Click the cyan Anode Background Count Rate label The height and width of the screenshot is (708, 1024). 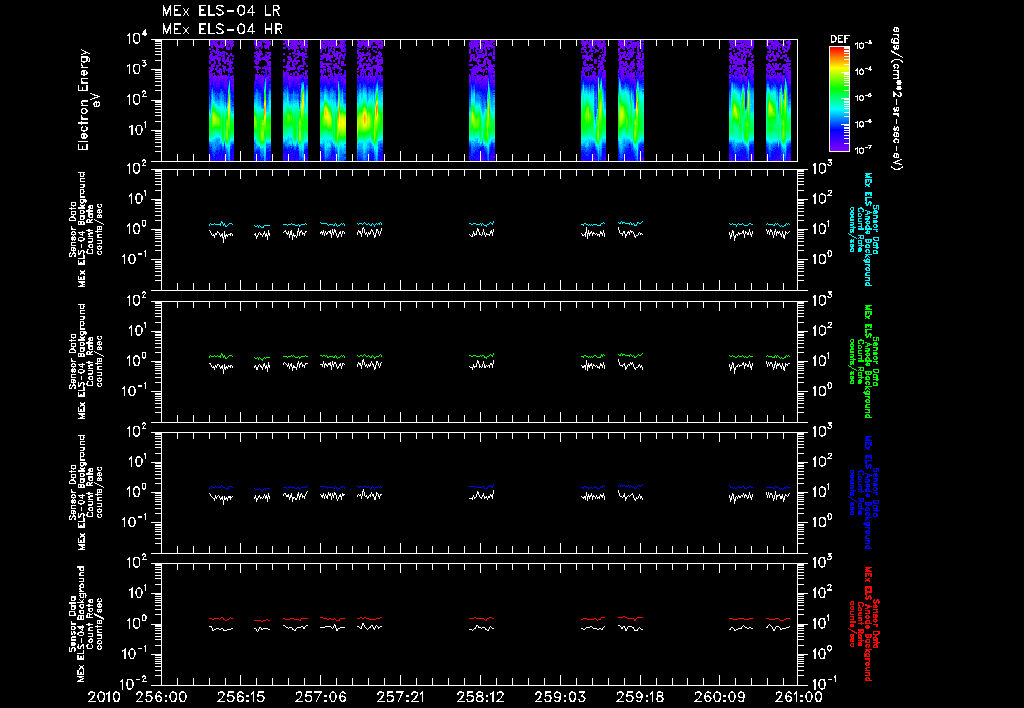pyautogui.click(x=864, y=229)
